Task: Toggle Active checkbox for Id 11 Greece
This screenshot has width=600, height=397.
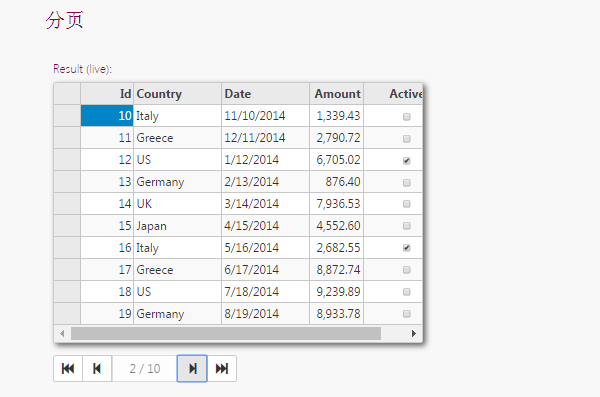Action: pyautogui.click(x=407, y=138)
